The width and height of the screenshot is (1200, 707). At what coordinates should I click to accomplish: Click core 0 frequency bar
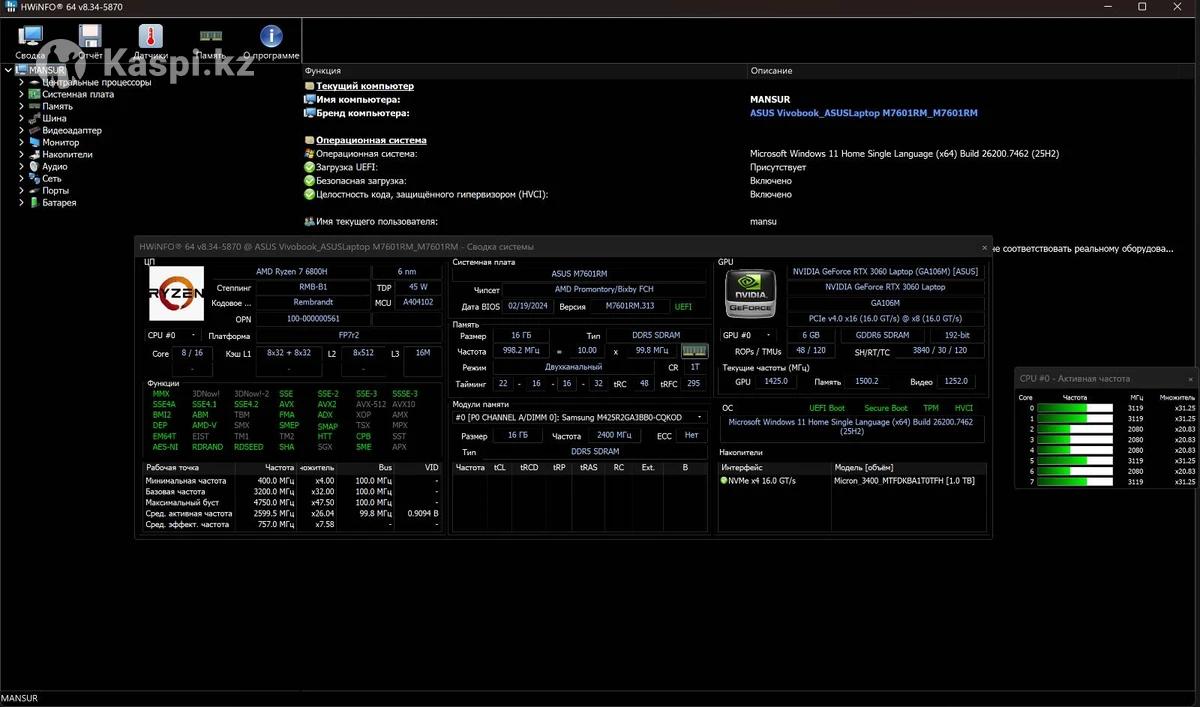(1075, 408)
